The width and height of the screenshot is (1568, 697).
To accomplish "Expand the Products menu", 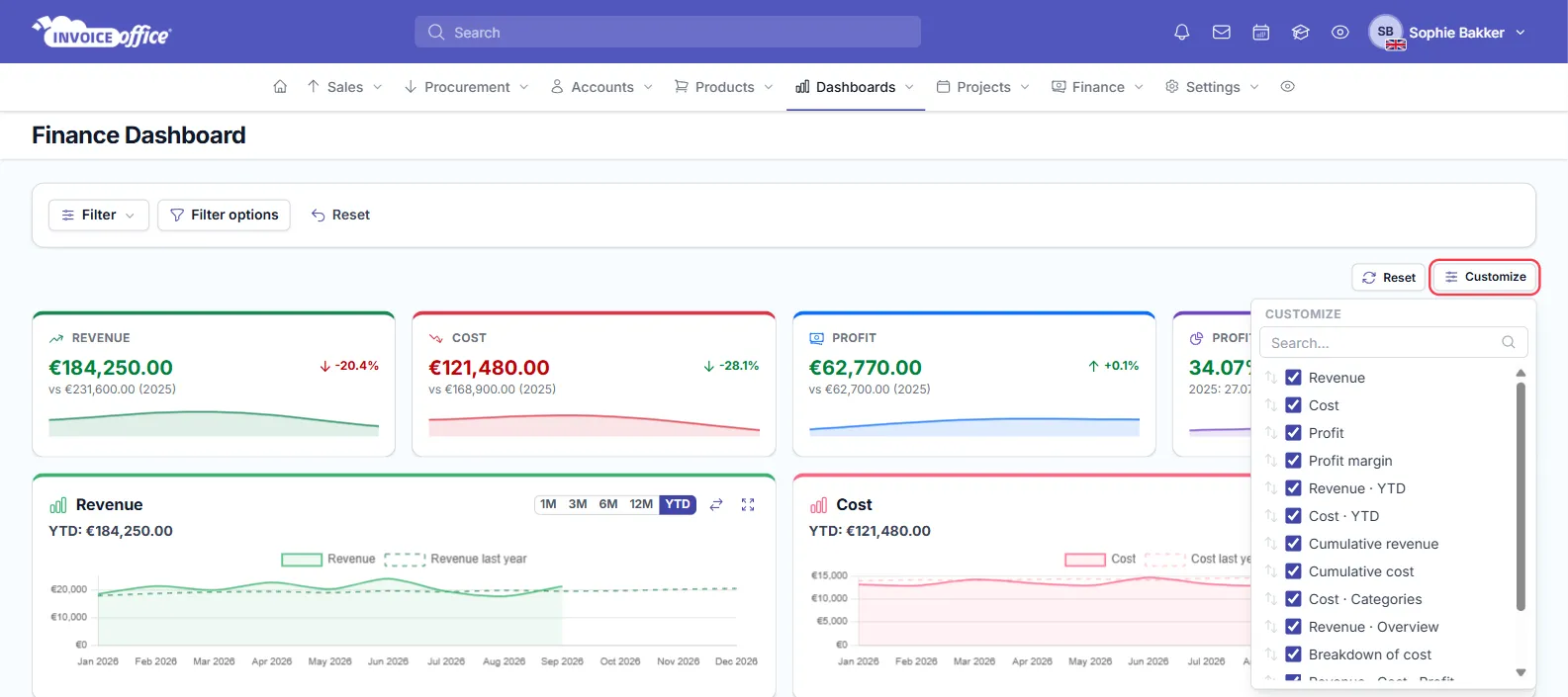I will 723,87.
